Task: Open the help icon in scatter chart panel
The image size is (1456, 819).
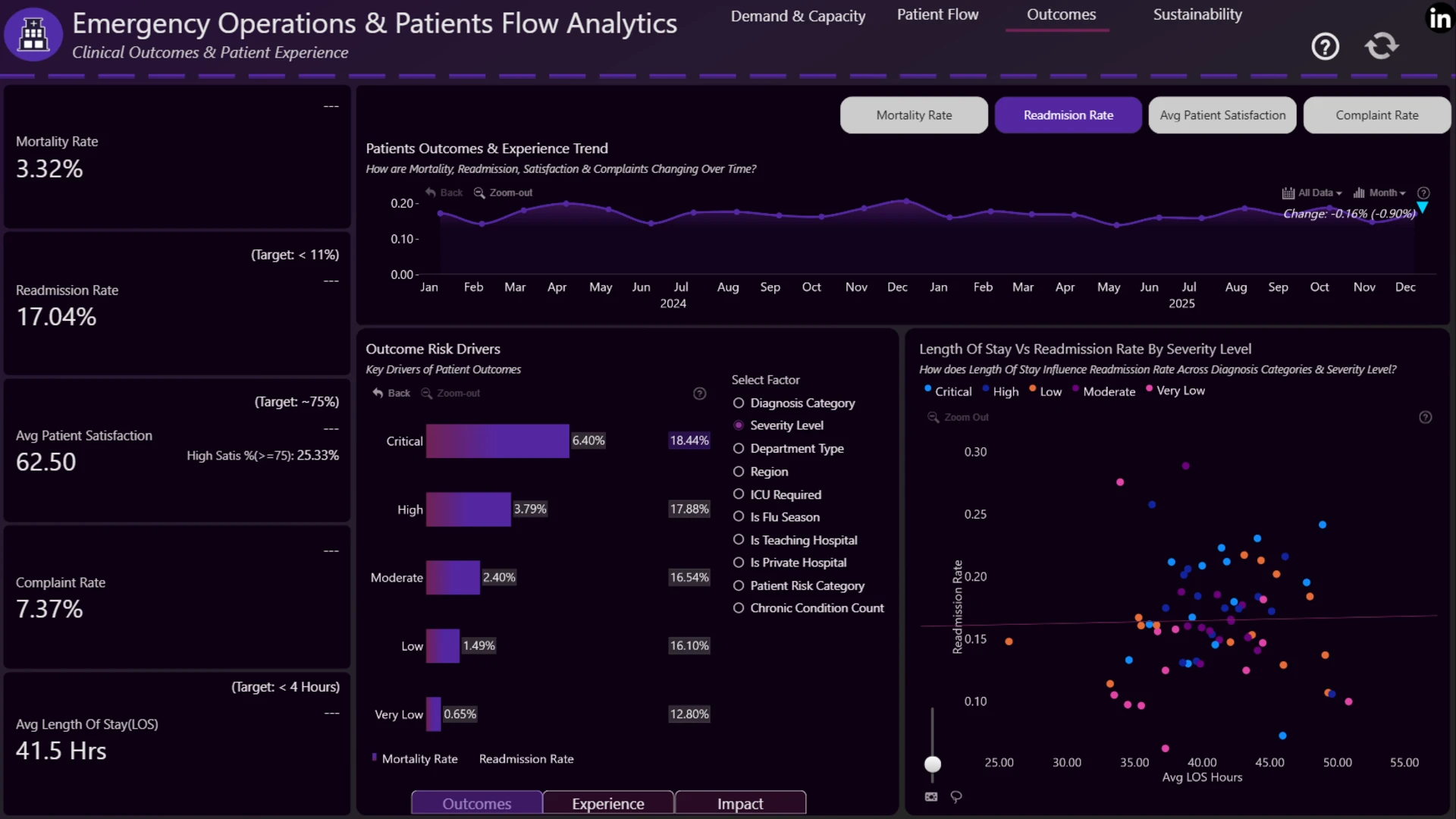Action: click(x=1425, y=417)
